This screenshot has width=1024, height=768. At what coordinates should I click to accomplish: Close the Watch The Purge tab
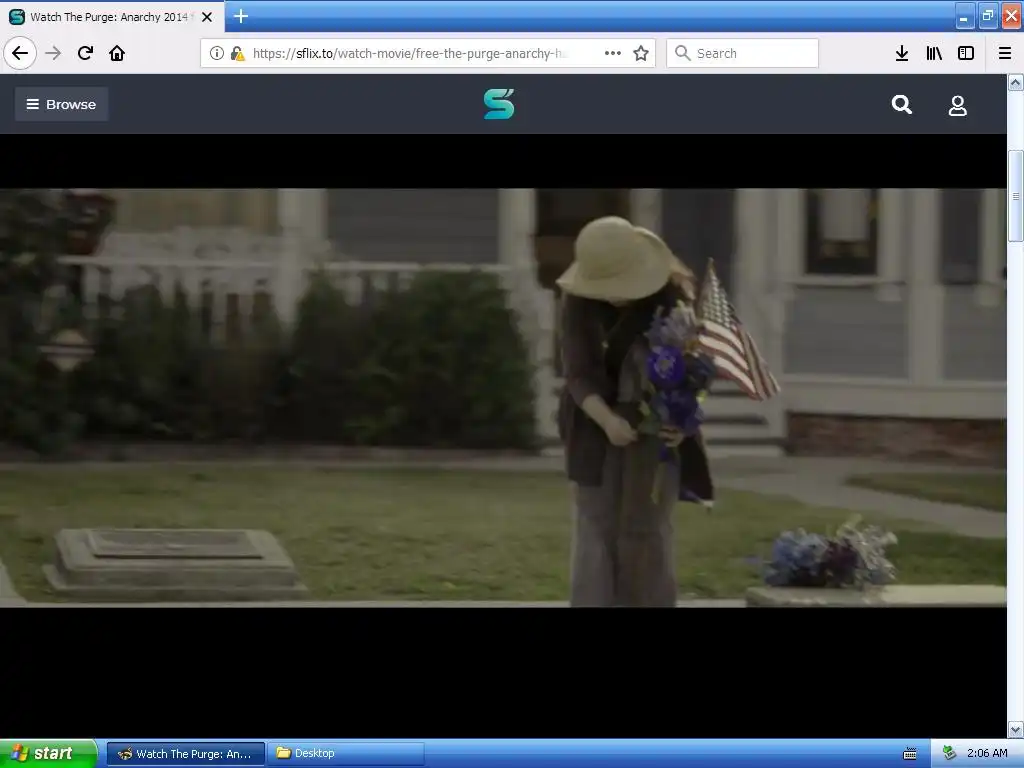[207, 17]
